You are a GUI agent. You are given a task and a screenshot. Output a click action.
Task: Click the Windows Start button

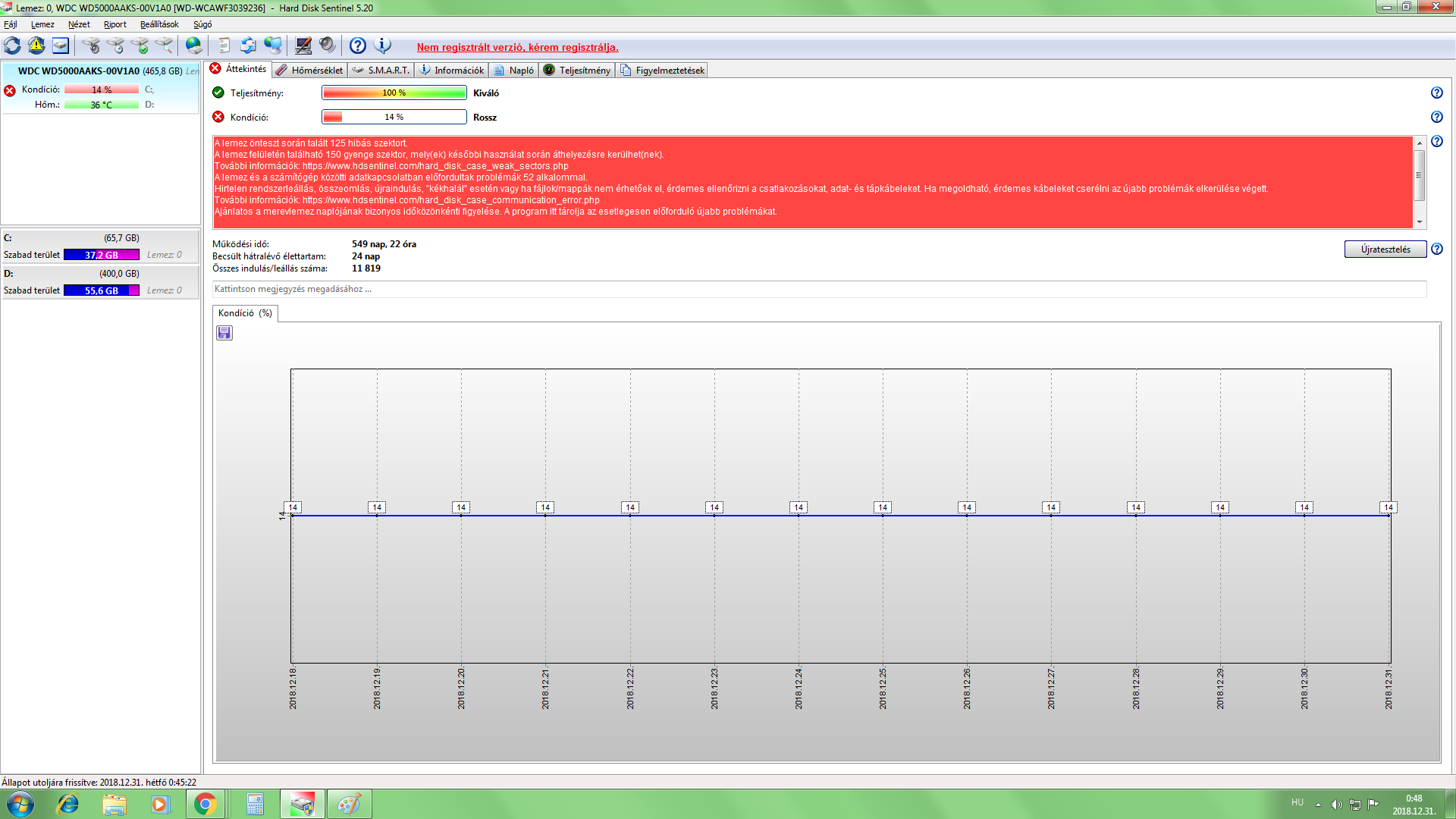(x=20, y=804)
